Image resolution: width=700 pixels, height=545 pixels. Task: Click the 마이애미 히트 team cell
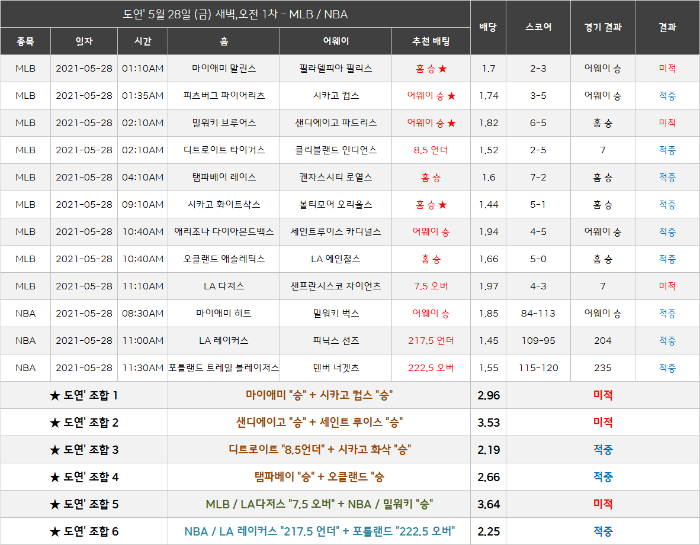click(224, 313)
